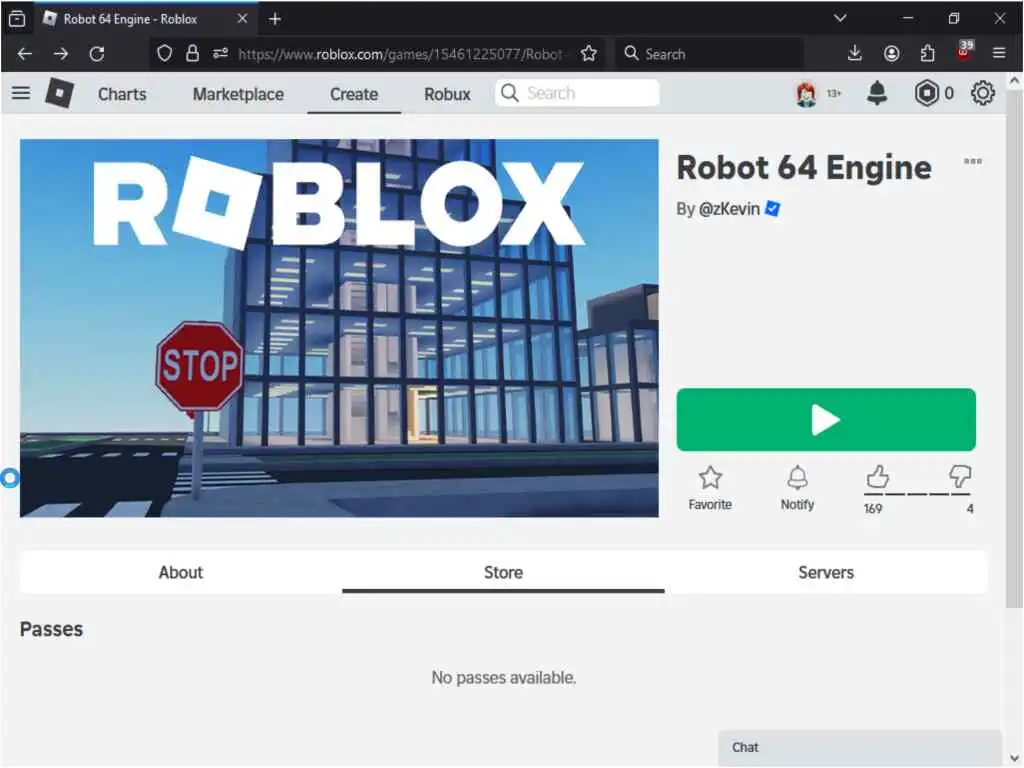
Task: Switch to the Servers tab
Action: pos(826,572)
